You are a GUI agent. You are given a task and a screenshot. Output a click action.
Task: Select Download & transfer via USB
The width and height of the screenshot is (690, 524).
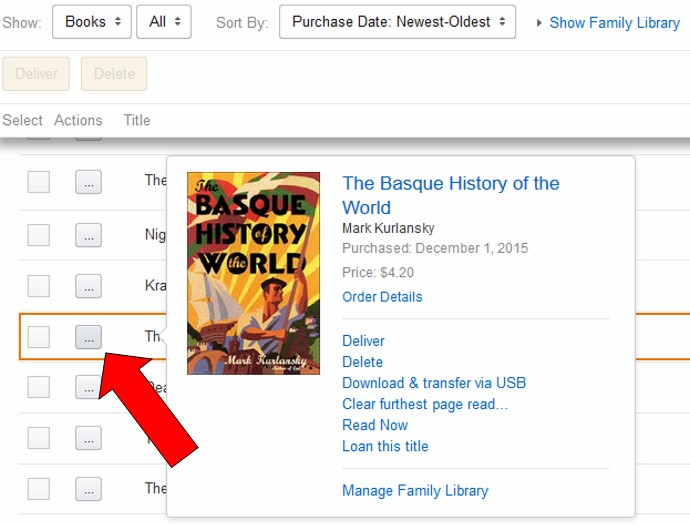click(x=434, y=383)
